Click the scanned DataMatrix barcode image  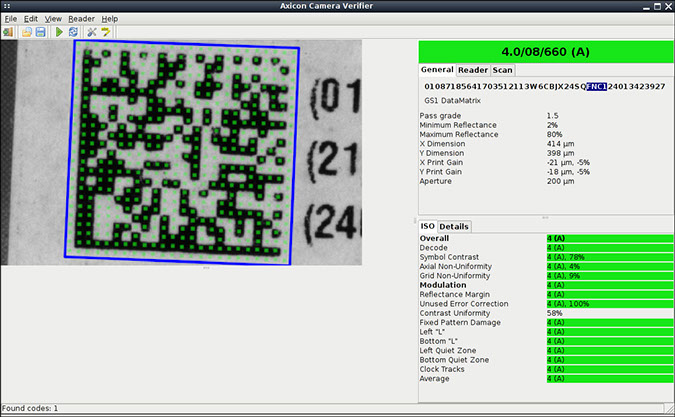point(182,153)
